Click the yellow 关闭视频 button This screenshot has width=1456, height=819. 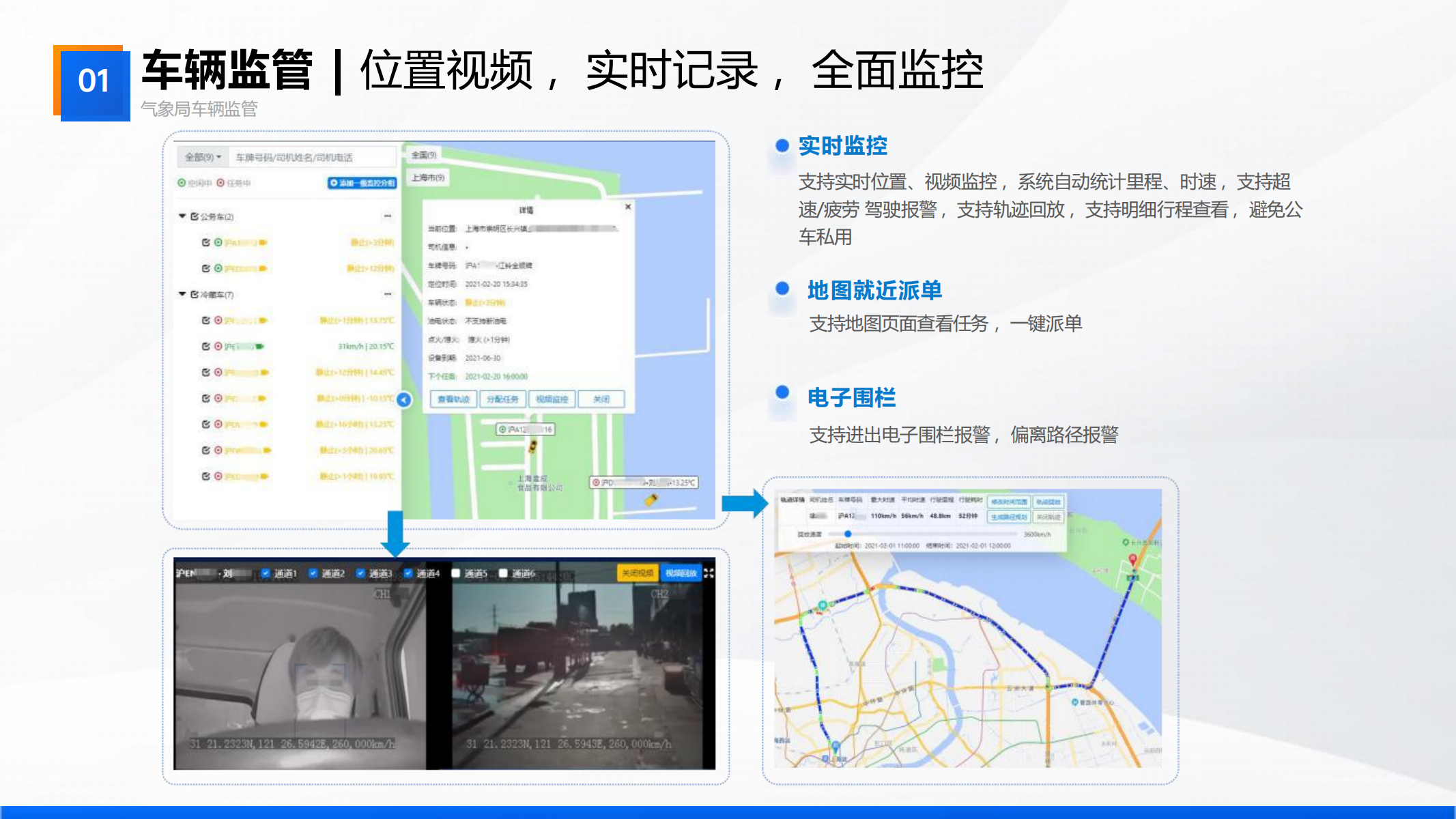(638, 573)
